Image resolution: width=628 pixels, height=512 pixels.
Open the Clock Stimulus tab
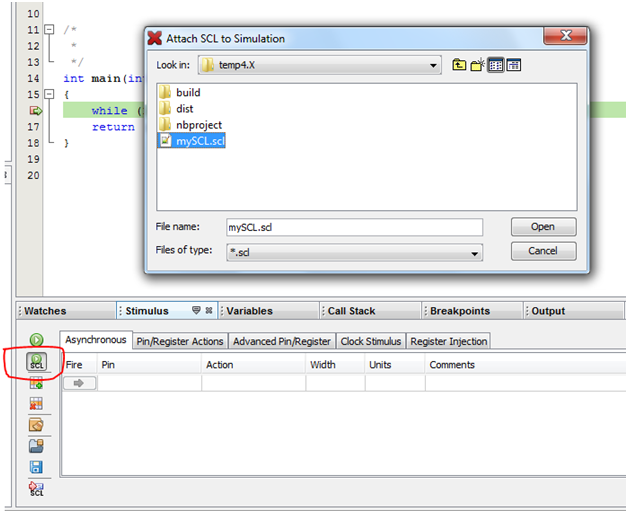[x=371, y=341]
